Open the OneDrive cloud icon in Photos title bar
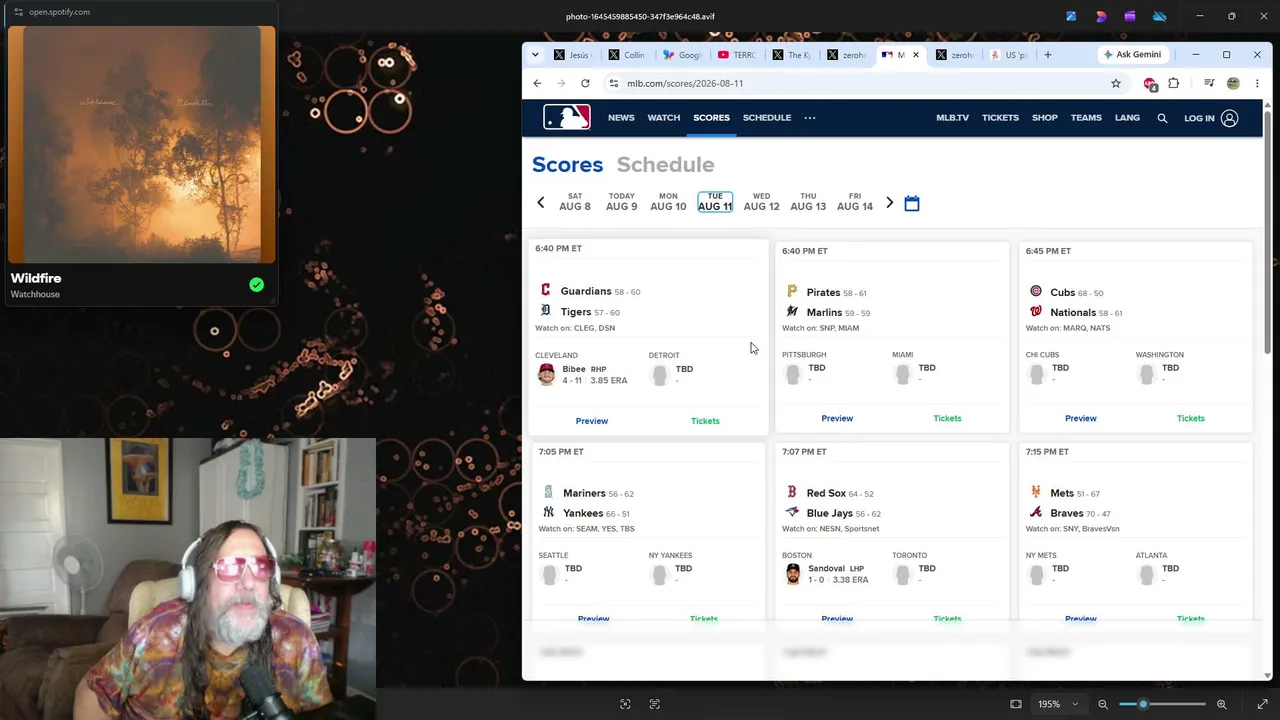This screenshot has height=720, width=1280. [1160, 16]
